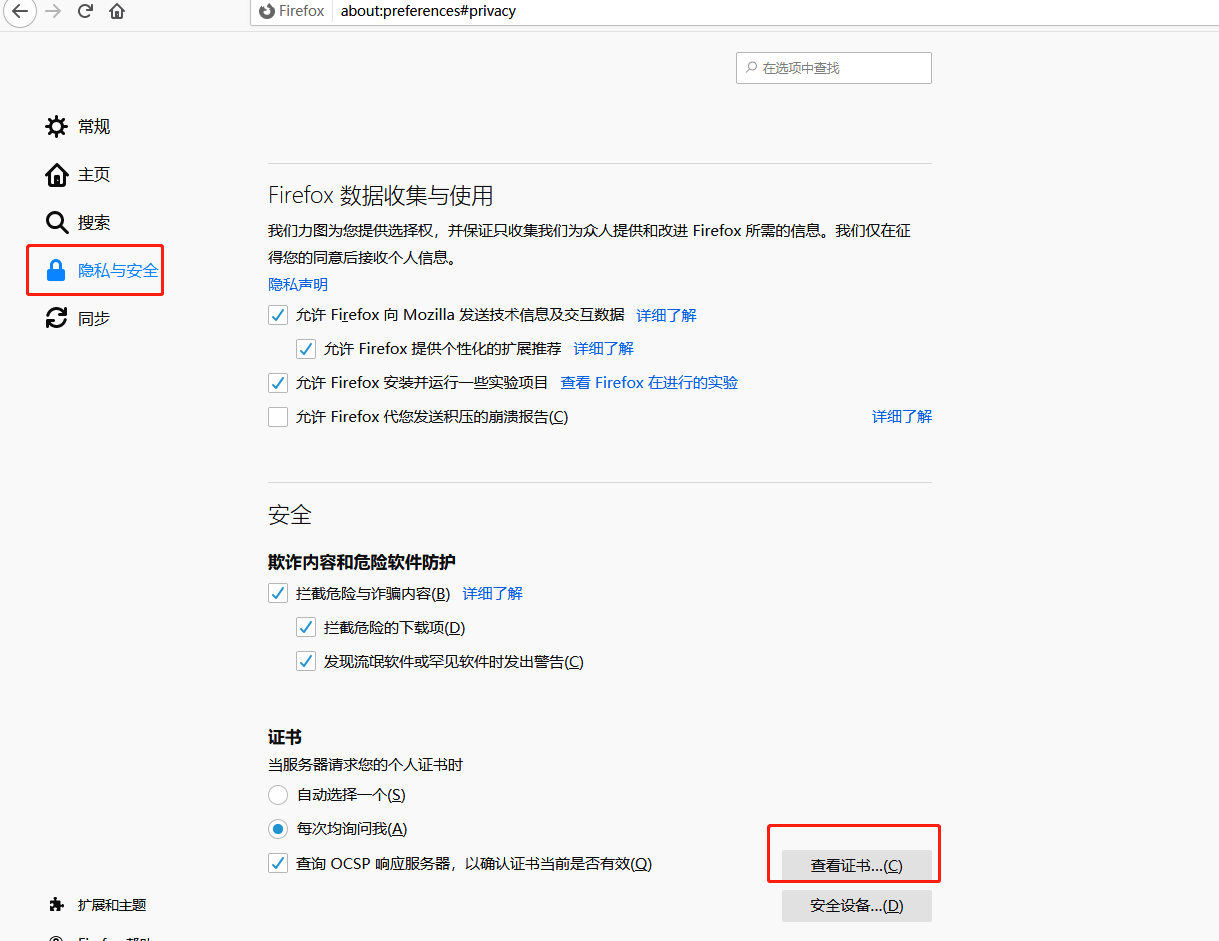Toggle 允许 Firefox 向 Mozilla 发送技术信息 checkbox
This screenshot has height=941, width=1219.
[x=278, y=315]
